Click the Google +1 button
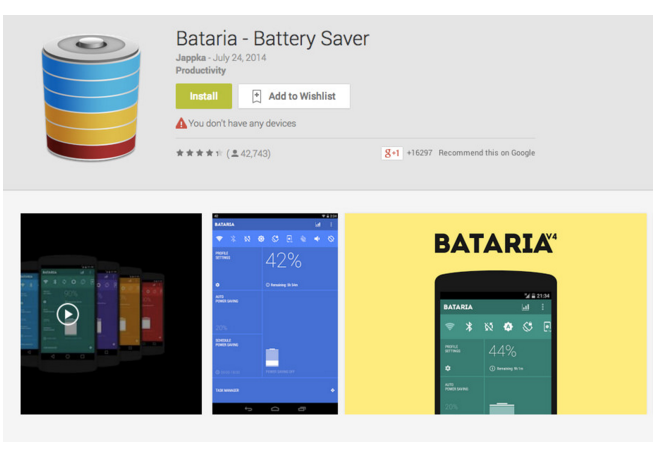The height and width of the screenshot is (451, 669). tap(392, 153)
